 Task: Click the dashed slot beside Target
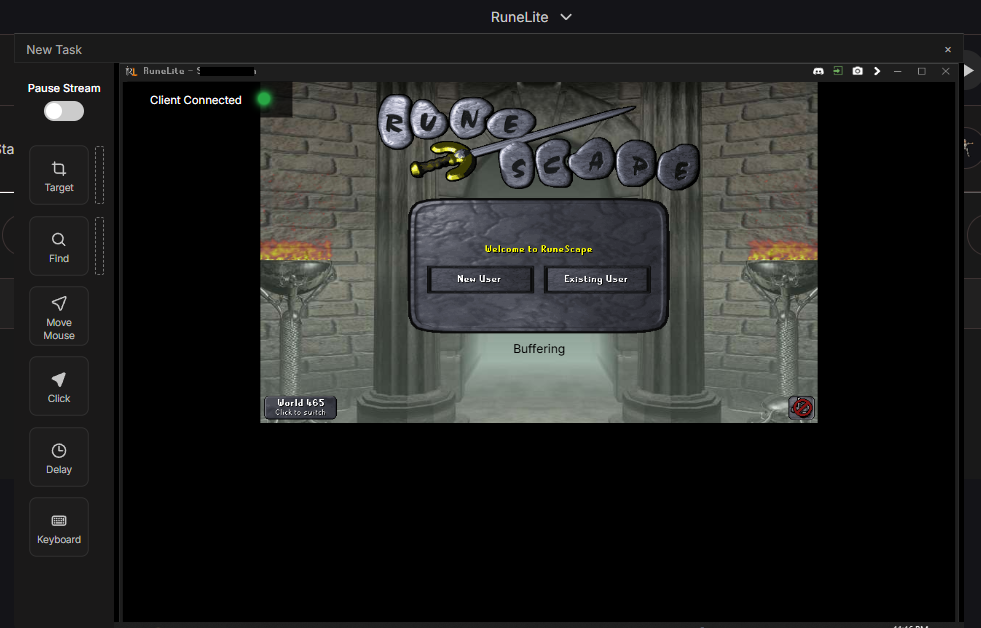click(99, 175)
